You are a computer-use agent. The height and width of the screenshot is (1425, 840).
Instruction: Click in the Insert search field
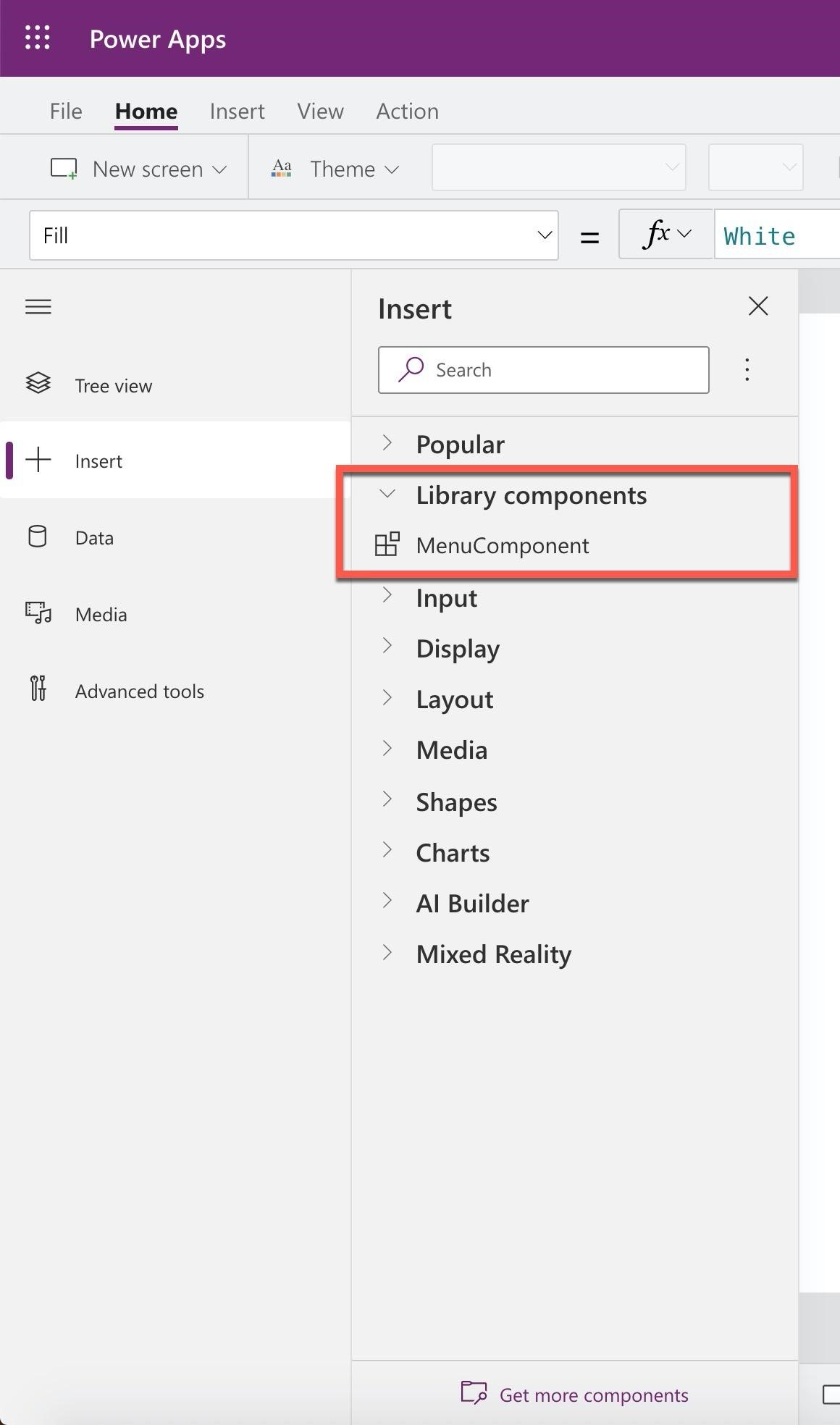pos(543,370)
